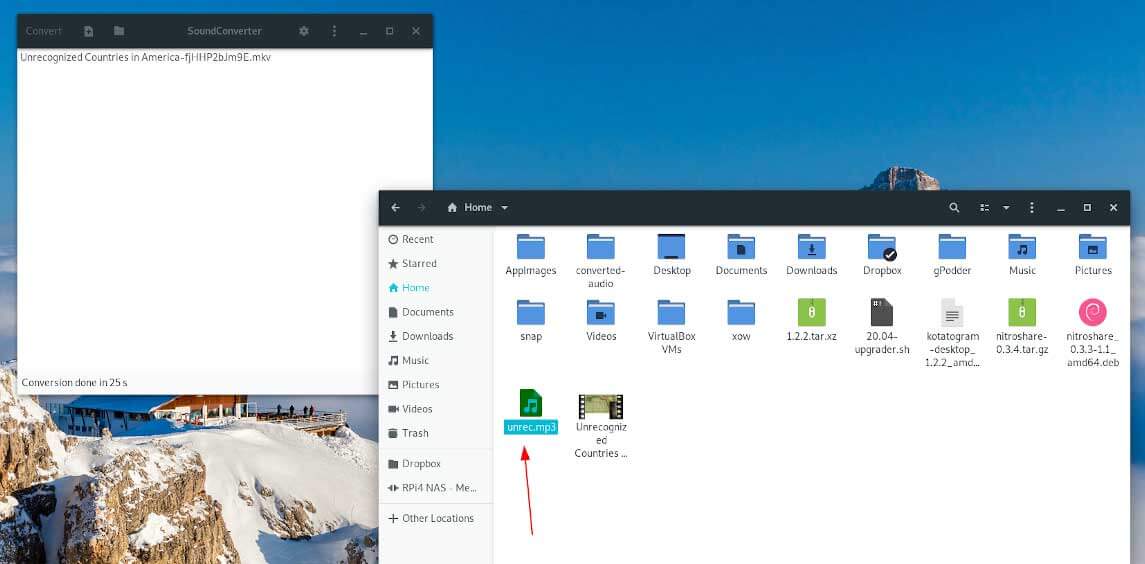Select the unrec.mp3 audio file
This screenshot has height=564, width=1145.
(531, 411)
